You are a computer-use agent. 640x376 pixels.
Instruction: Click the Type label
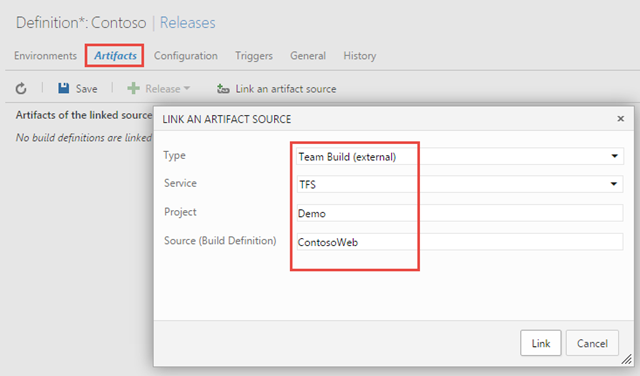175,155
